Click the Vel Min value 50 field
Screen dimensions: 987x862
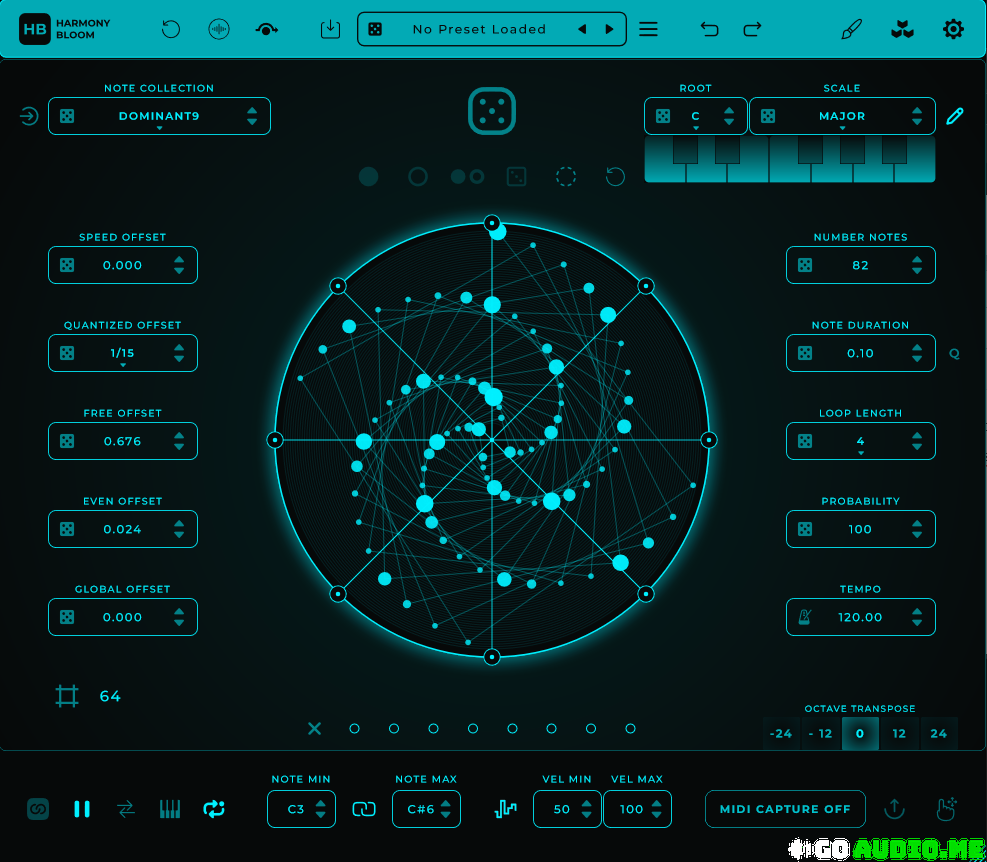[567, 809]
